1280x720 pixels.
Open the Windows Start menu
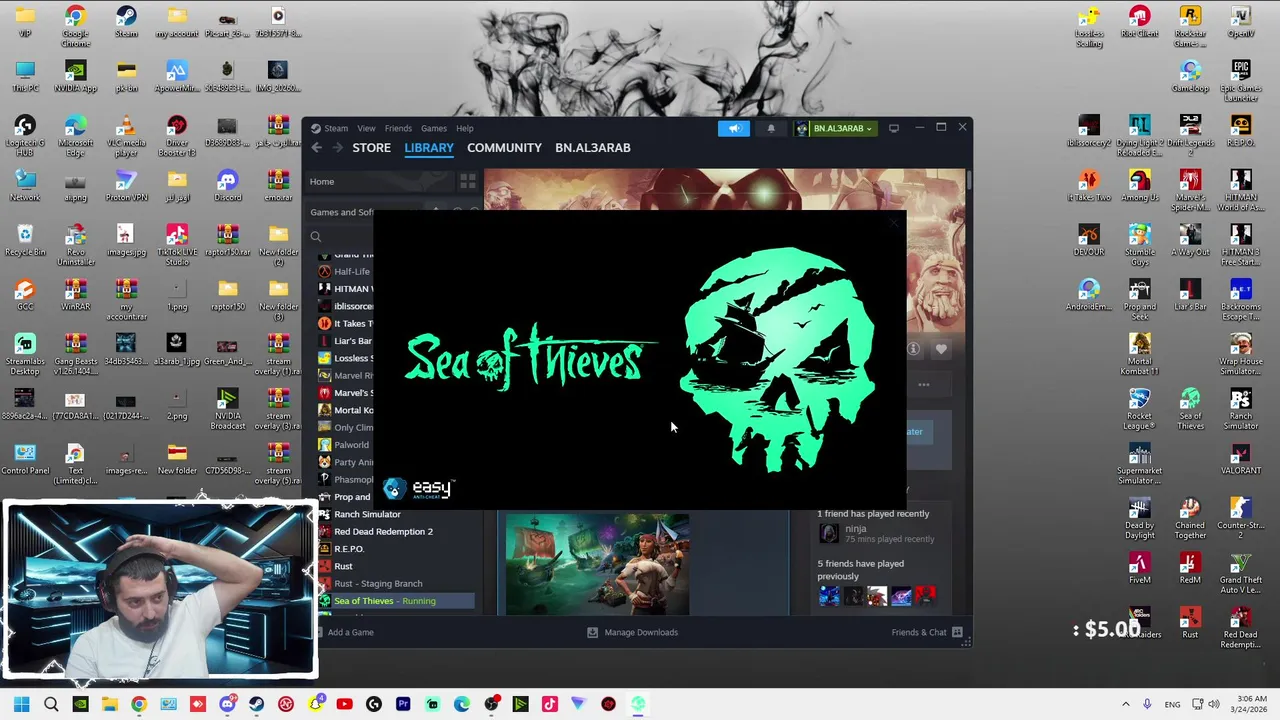click(x=21, y=704)
